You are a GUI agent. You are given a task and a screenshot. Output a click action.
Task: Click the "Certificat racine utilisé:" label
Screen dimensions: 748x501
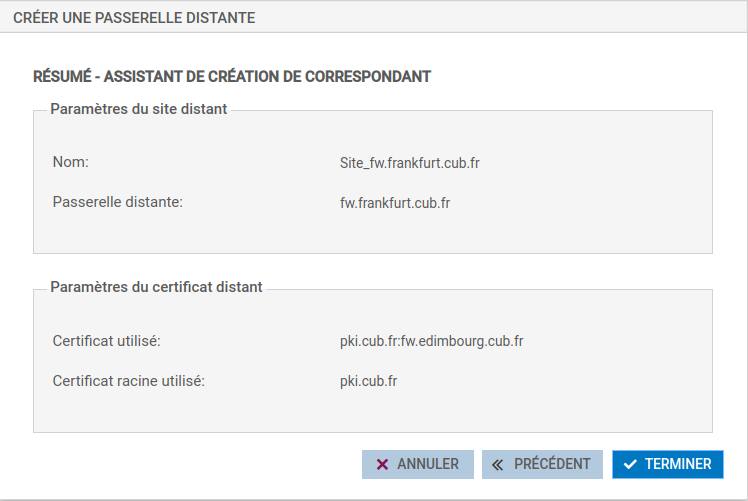click(x=129, y=381)
